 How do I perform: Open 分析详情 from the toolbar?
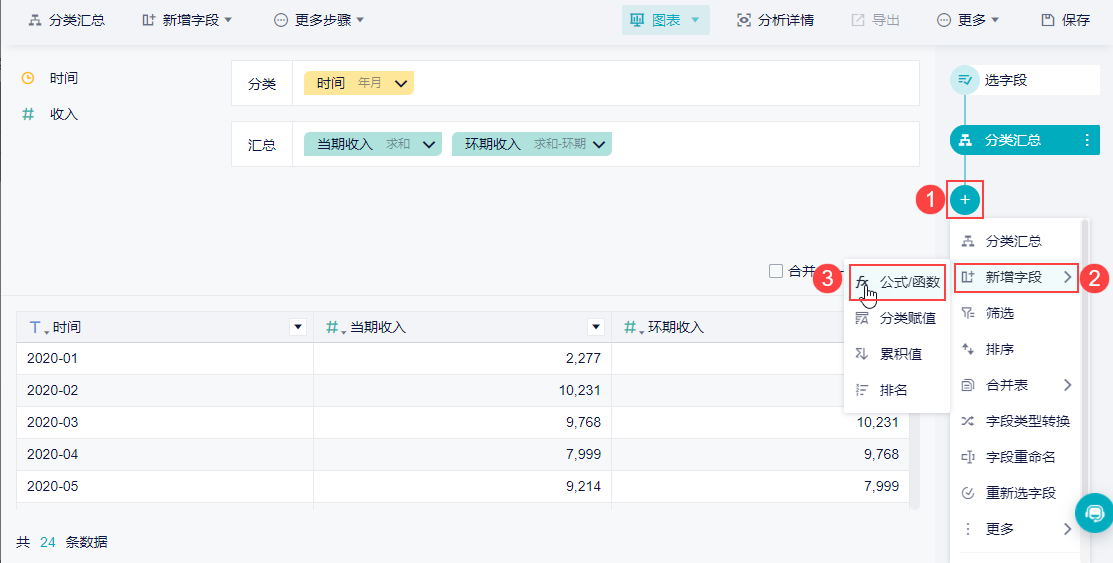775,20
